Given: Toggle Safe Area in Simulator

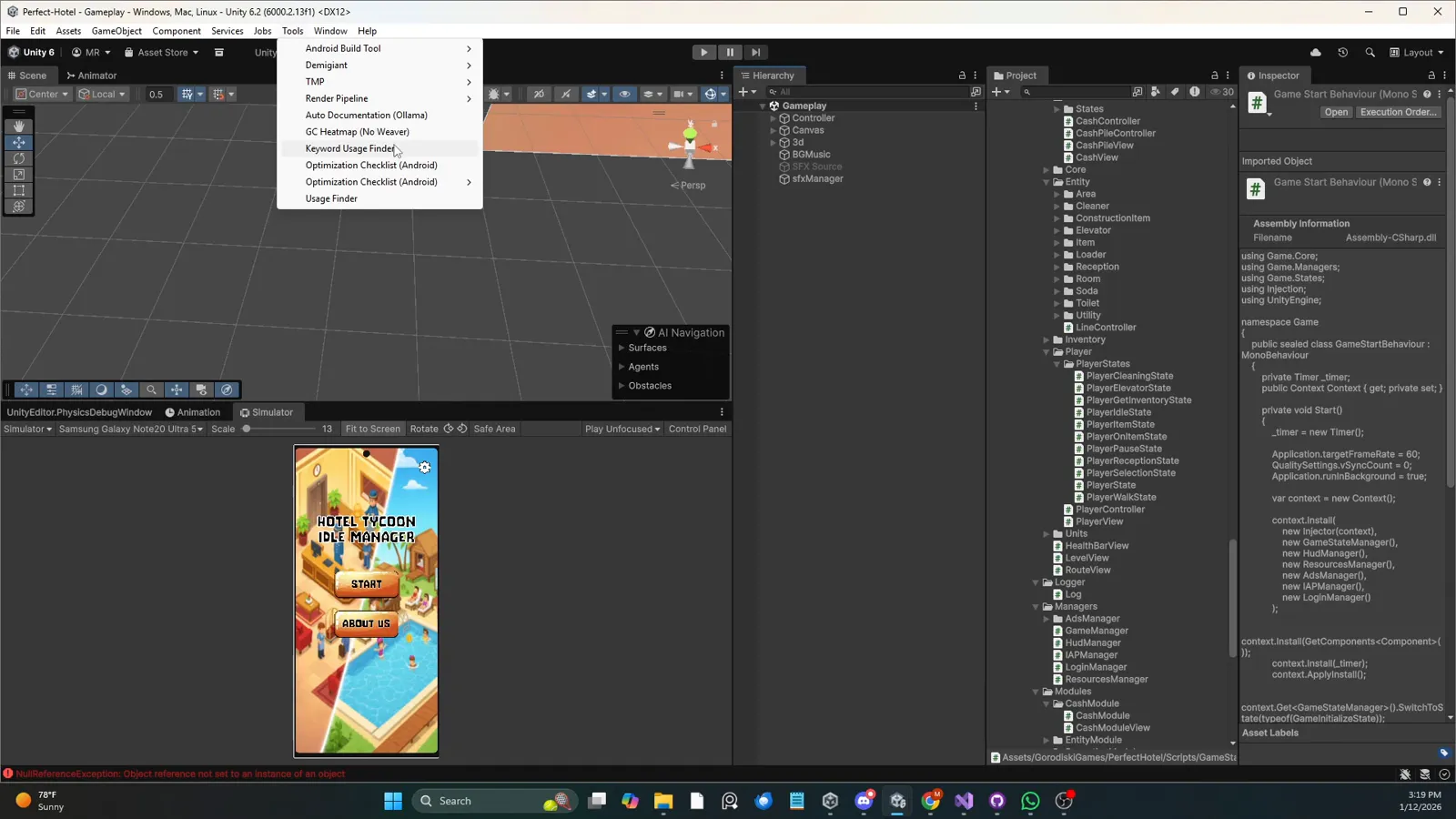Looking at the screenshot, I should [x=494, y=429].
